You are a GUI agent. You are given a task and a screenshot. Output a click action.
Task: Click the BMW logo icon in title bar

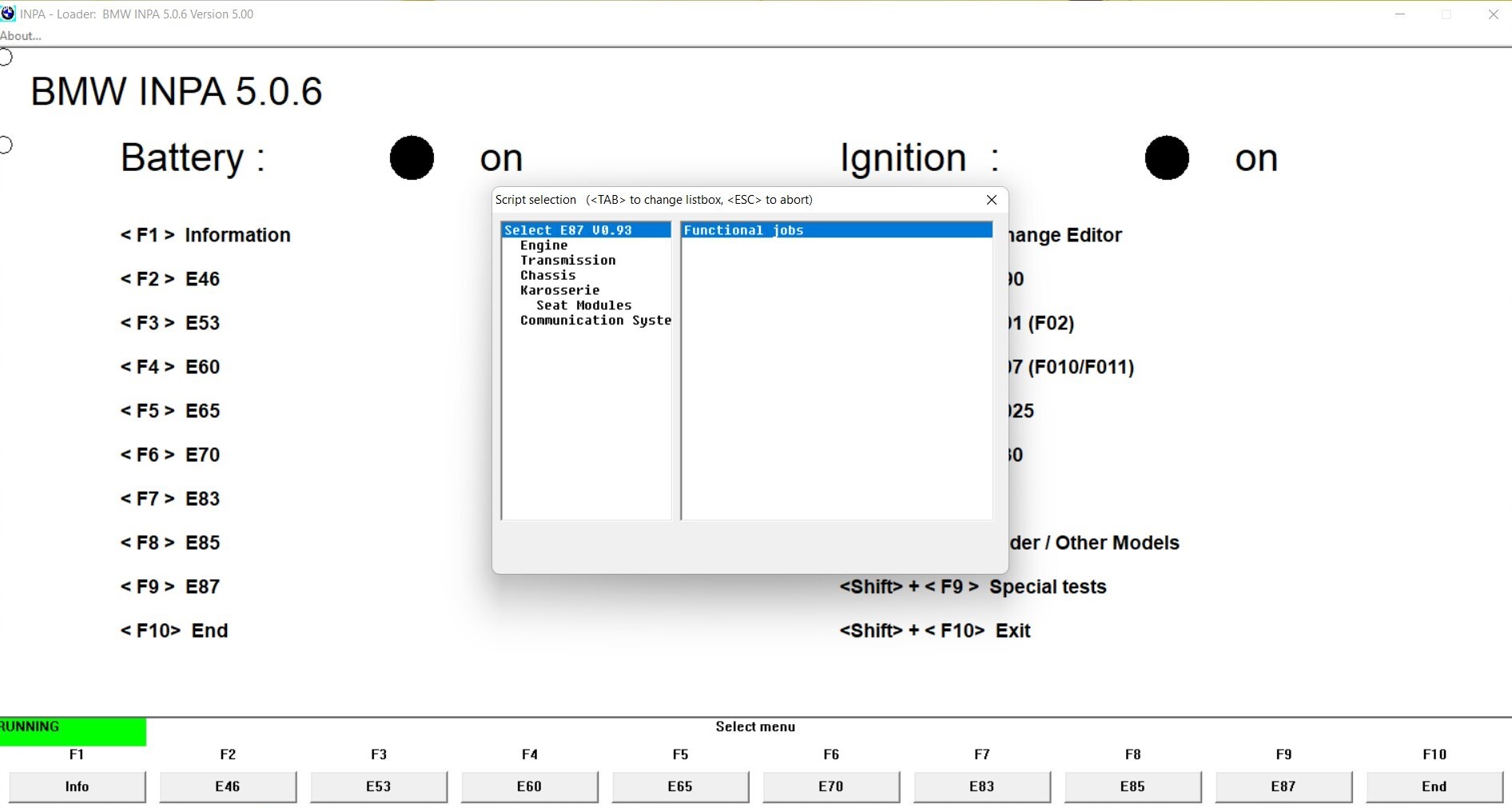8,14
